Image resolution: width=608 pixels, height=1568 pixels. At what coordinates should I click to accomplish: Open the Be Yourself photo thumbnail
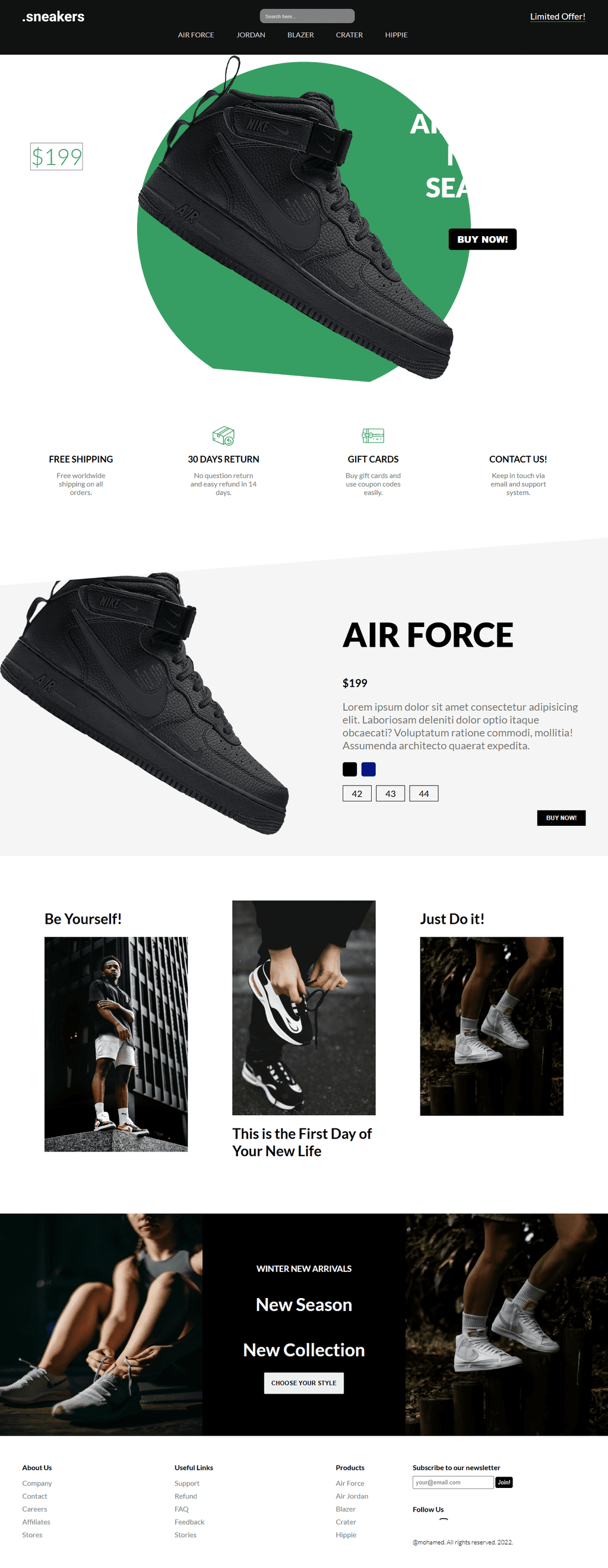tap(116, 1045)
